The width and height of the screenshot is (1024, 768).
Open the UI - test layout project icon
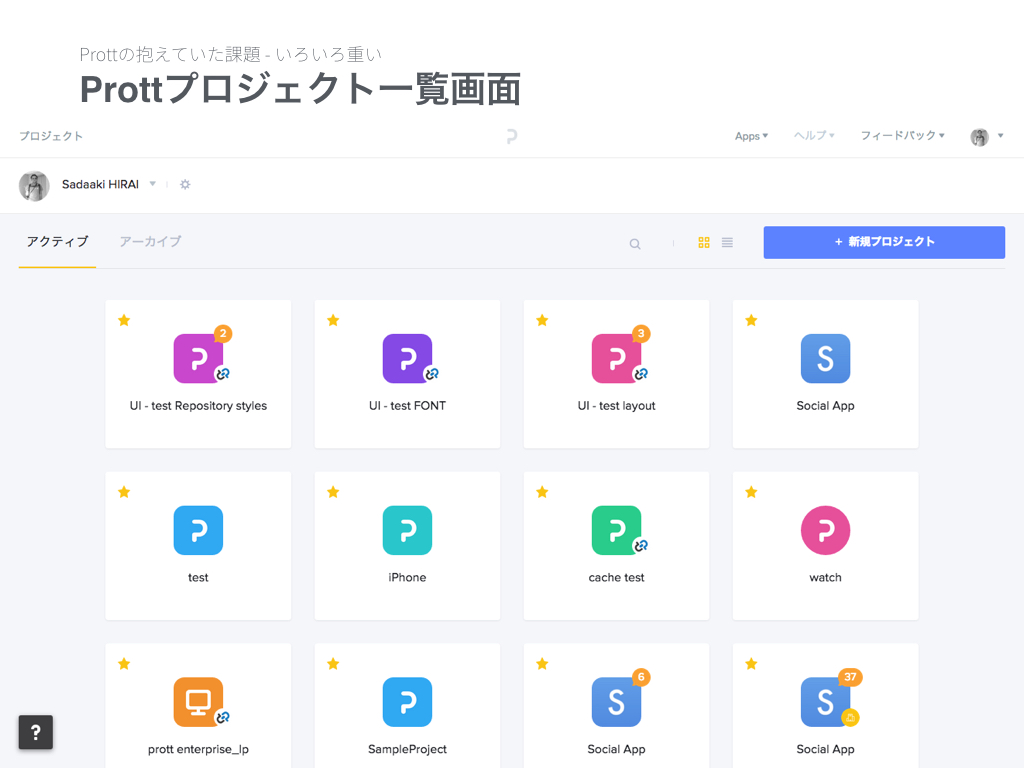pyautogui.click(x=616, y=359)
